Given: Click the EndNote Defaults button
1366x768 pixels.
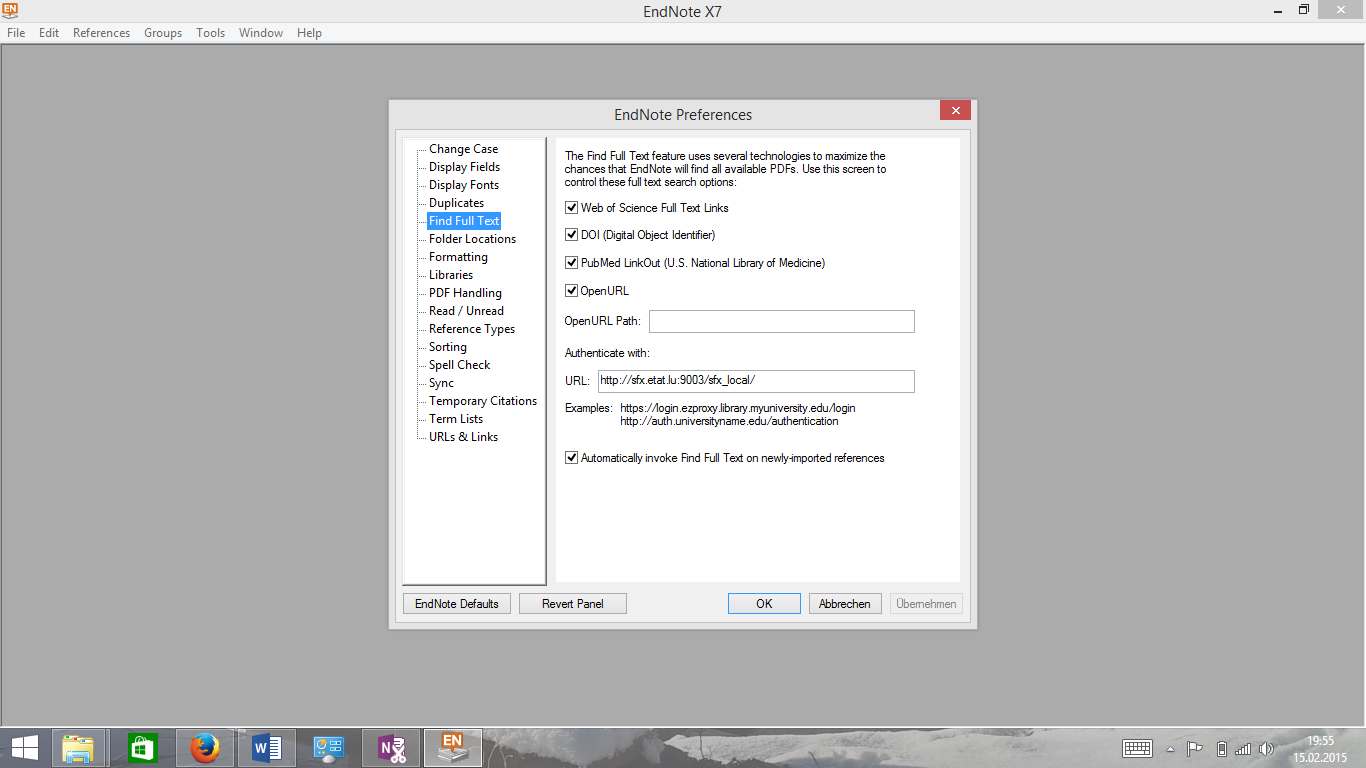Looking at the screenshot, I should pos(456,604).
